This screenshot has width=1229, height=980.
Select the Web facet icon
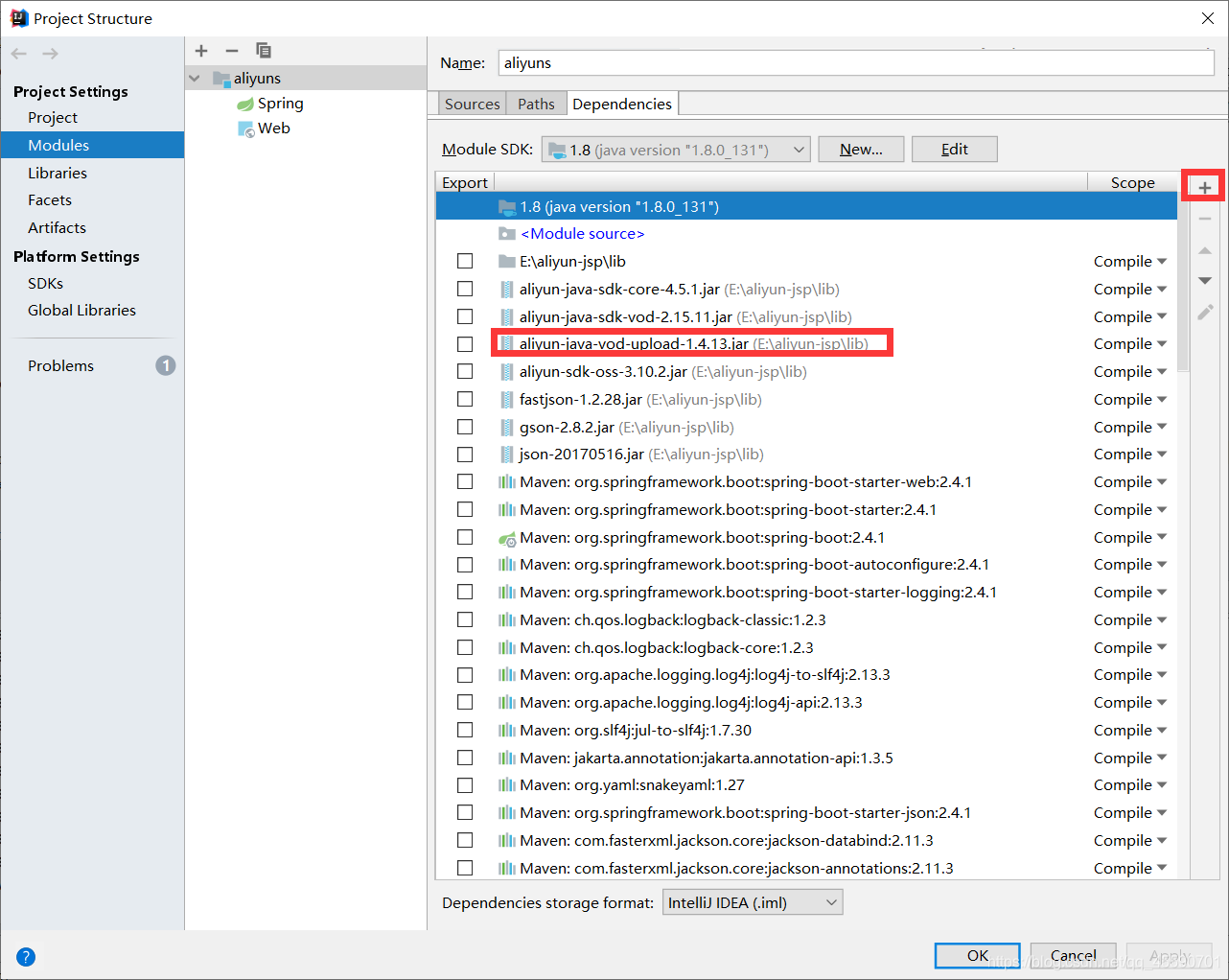pos(245,128)
